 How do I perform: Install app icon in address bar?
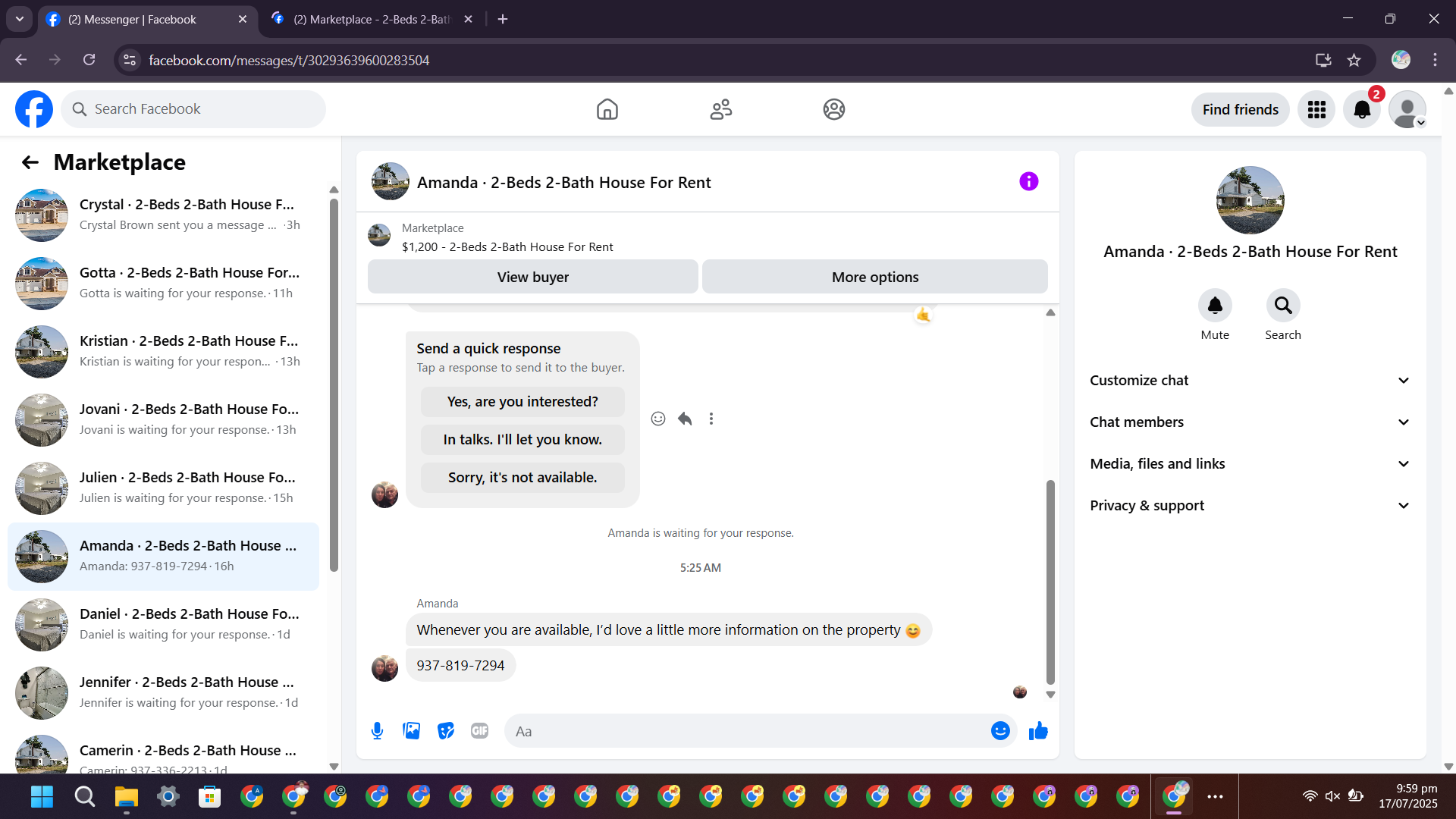pos(1323,60)
